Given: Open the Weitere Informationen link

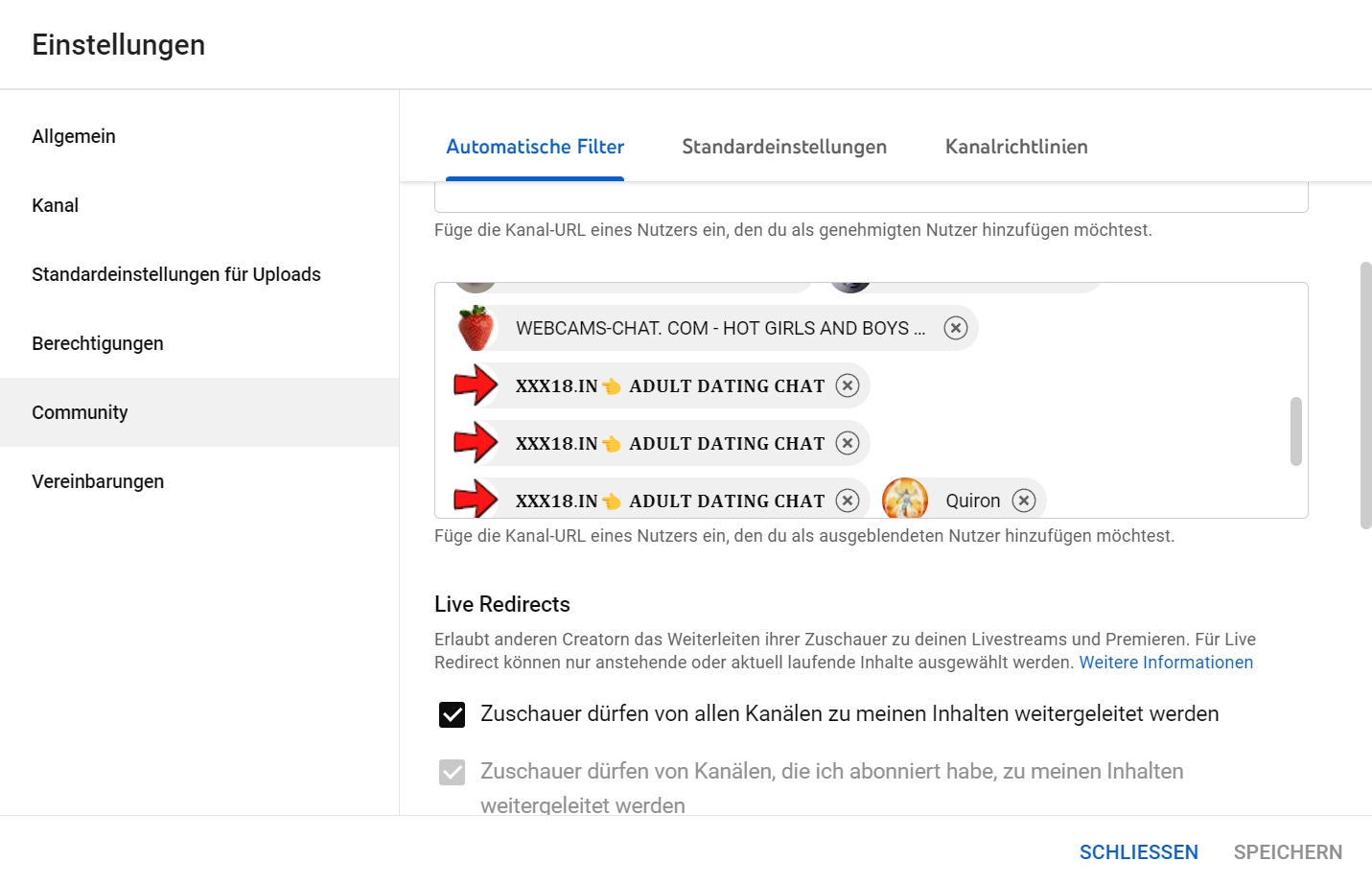Looking at the screenshot, I should 1165,663.
